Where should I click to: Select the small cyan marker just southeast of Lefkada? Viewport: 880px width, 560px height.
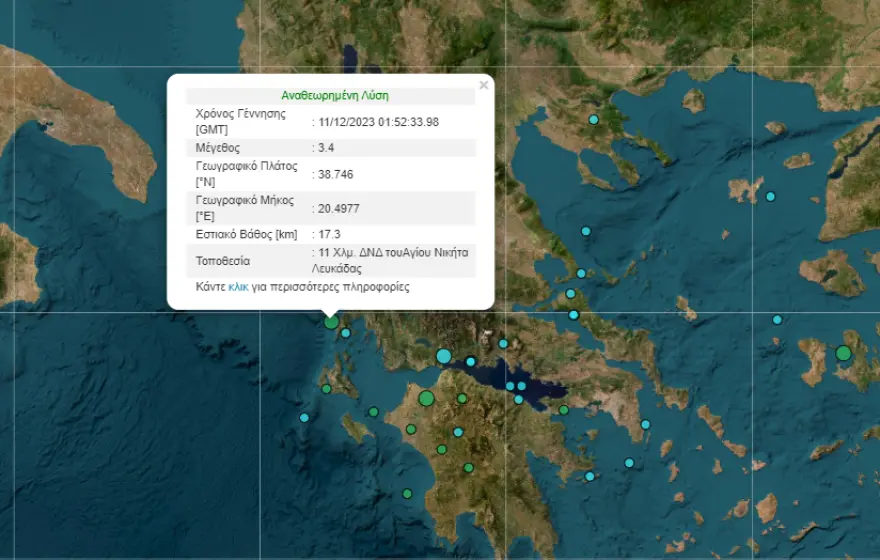tap(346, 333)
